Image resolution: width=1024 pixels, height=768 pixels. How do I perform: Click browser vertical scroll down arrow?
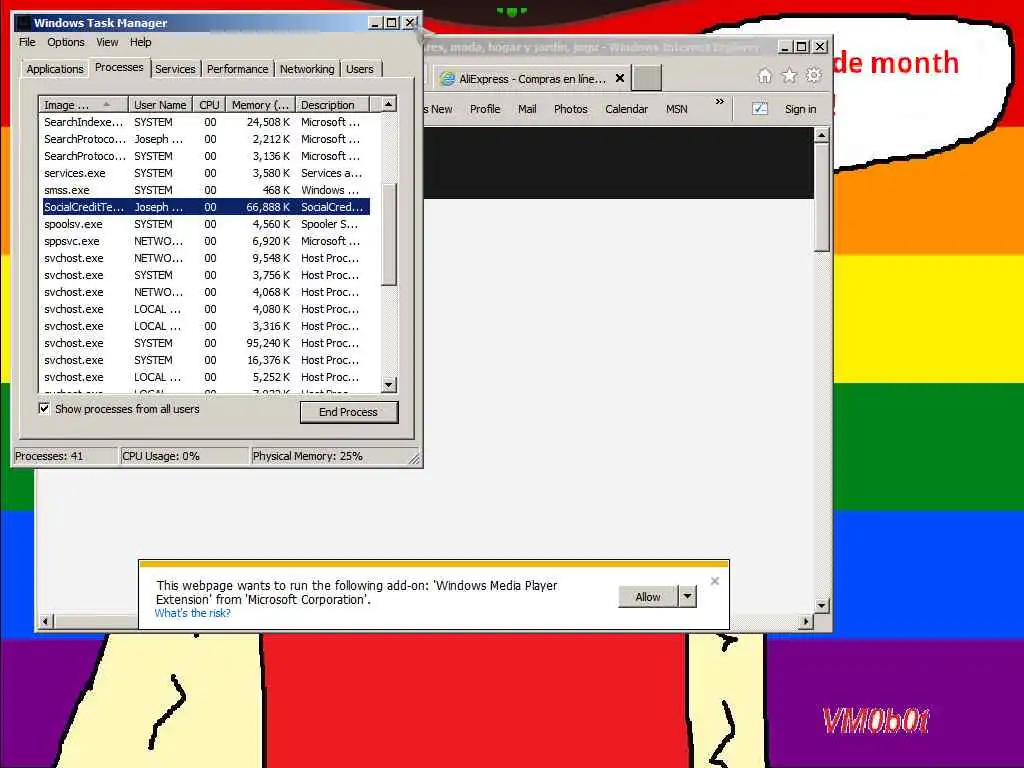coord(822,605)
